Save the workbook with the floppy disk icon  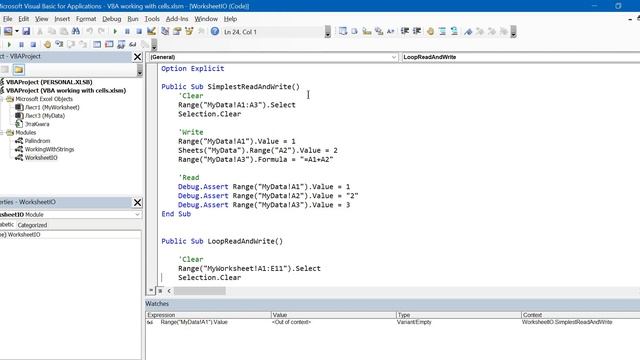(26, 31)
